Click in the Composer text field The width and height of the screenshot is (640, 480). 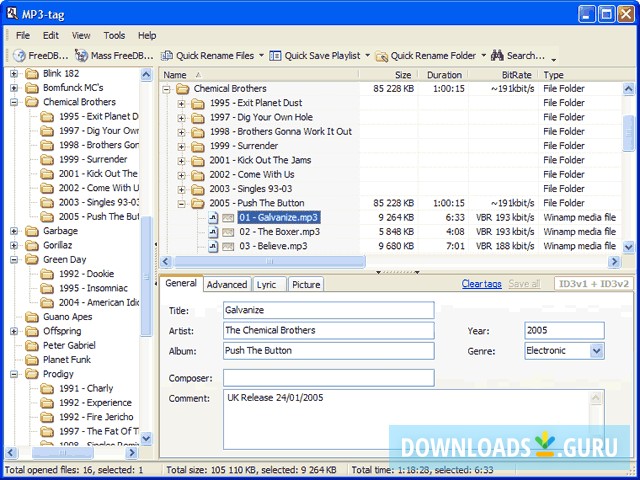tap(328, 378)
